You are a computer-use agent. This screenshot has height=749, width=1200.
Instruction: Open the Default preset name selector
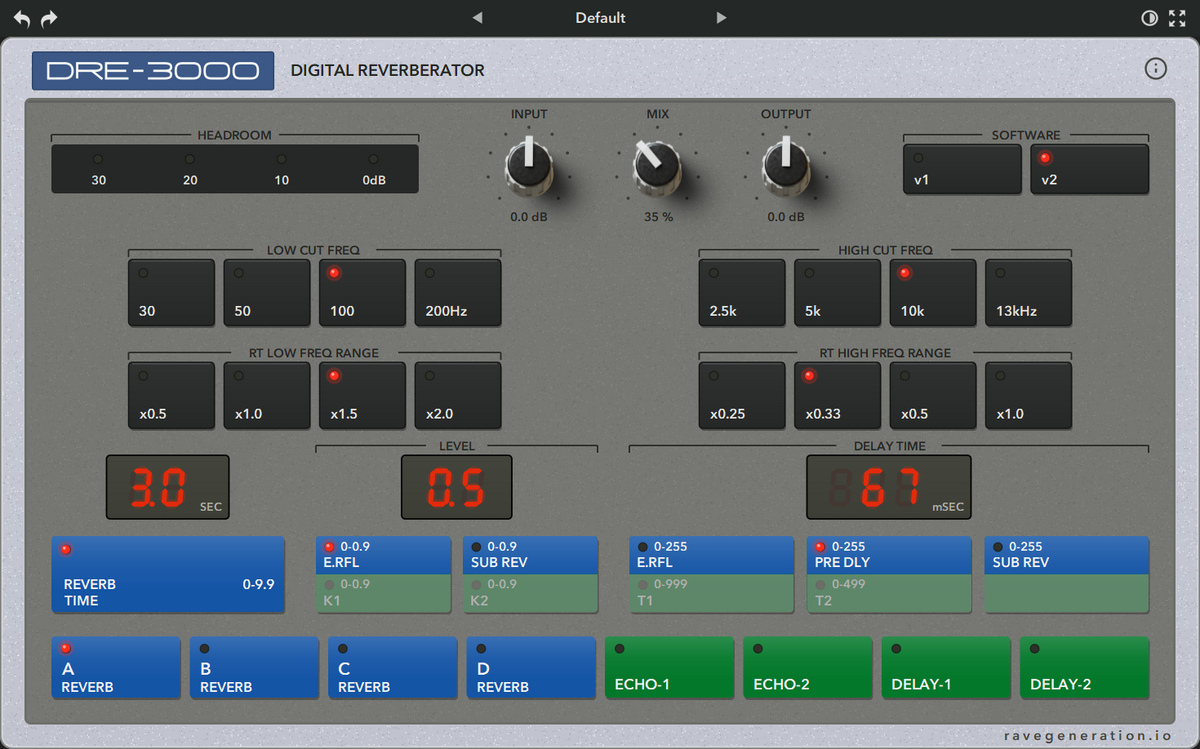pyautogui.click(x=600, y=18)
